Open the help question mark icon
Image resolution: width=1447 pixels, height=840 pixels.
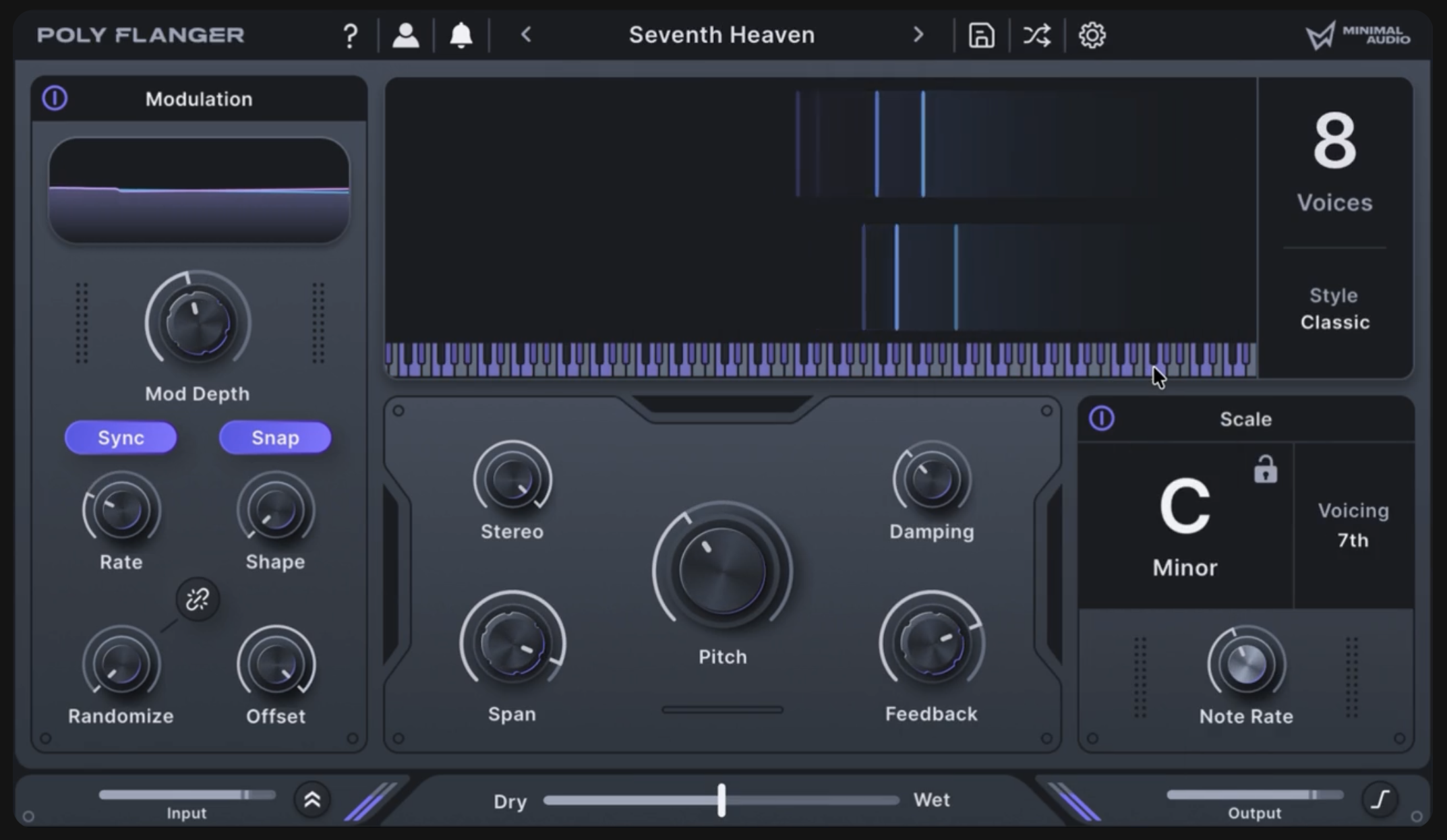pyautogui.click(x=350, y=35)
